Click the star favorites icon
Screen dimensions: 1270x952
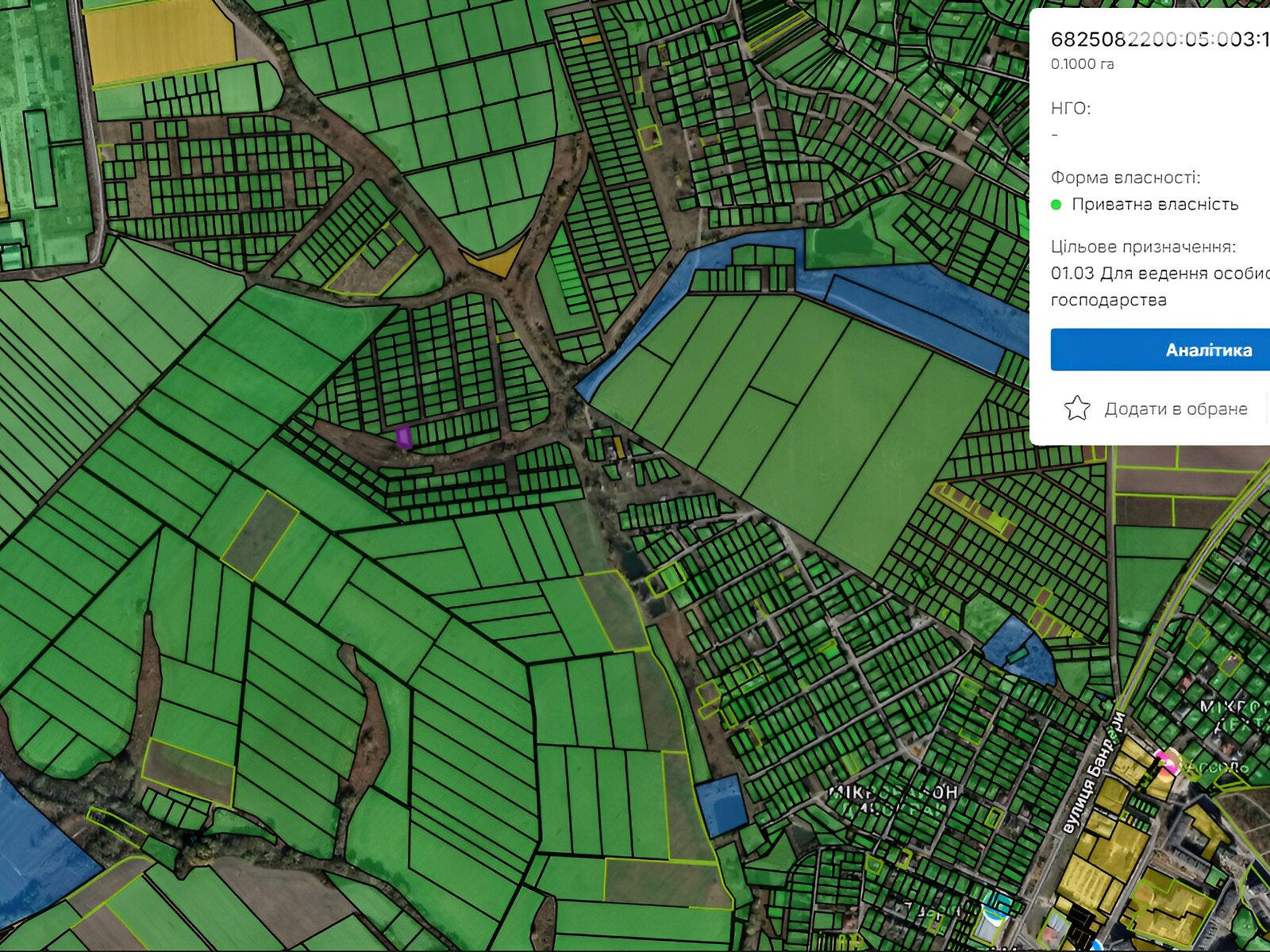tap(1077, 409)
